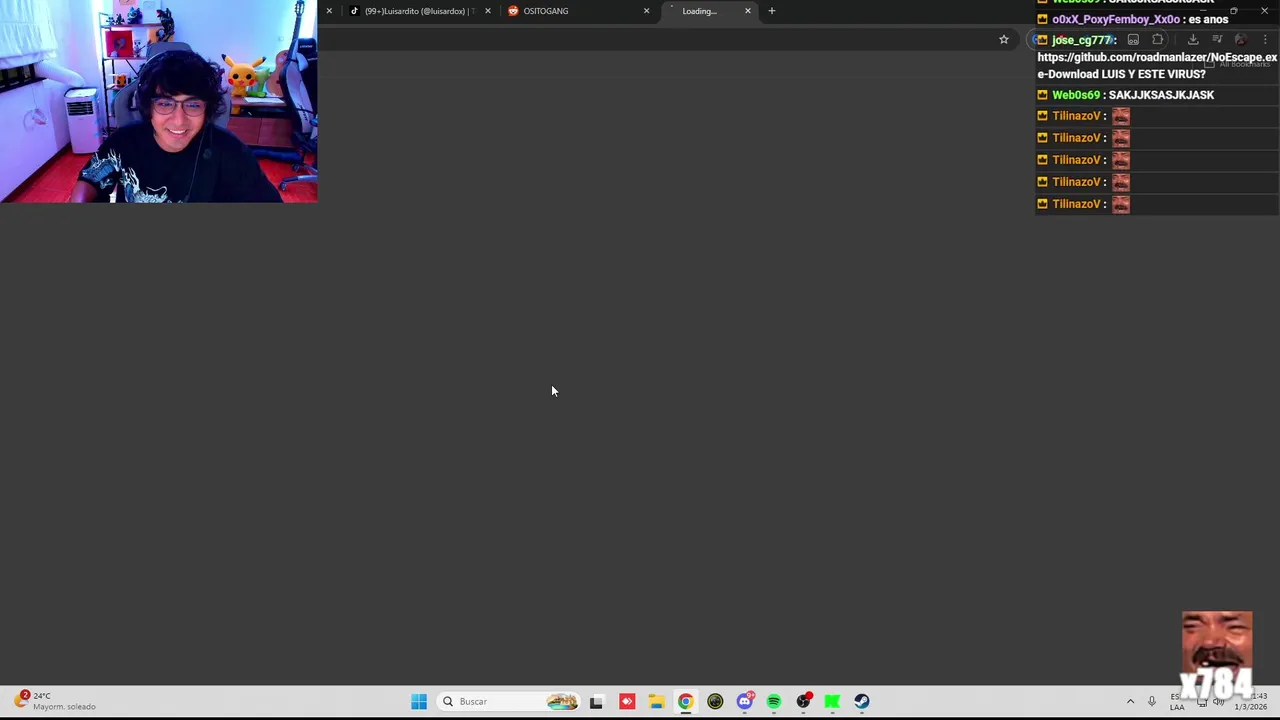Close the TikTok Luisardito tab
1280x720 pixels.
coord(487,11)
